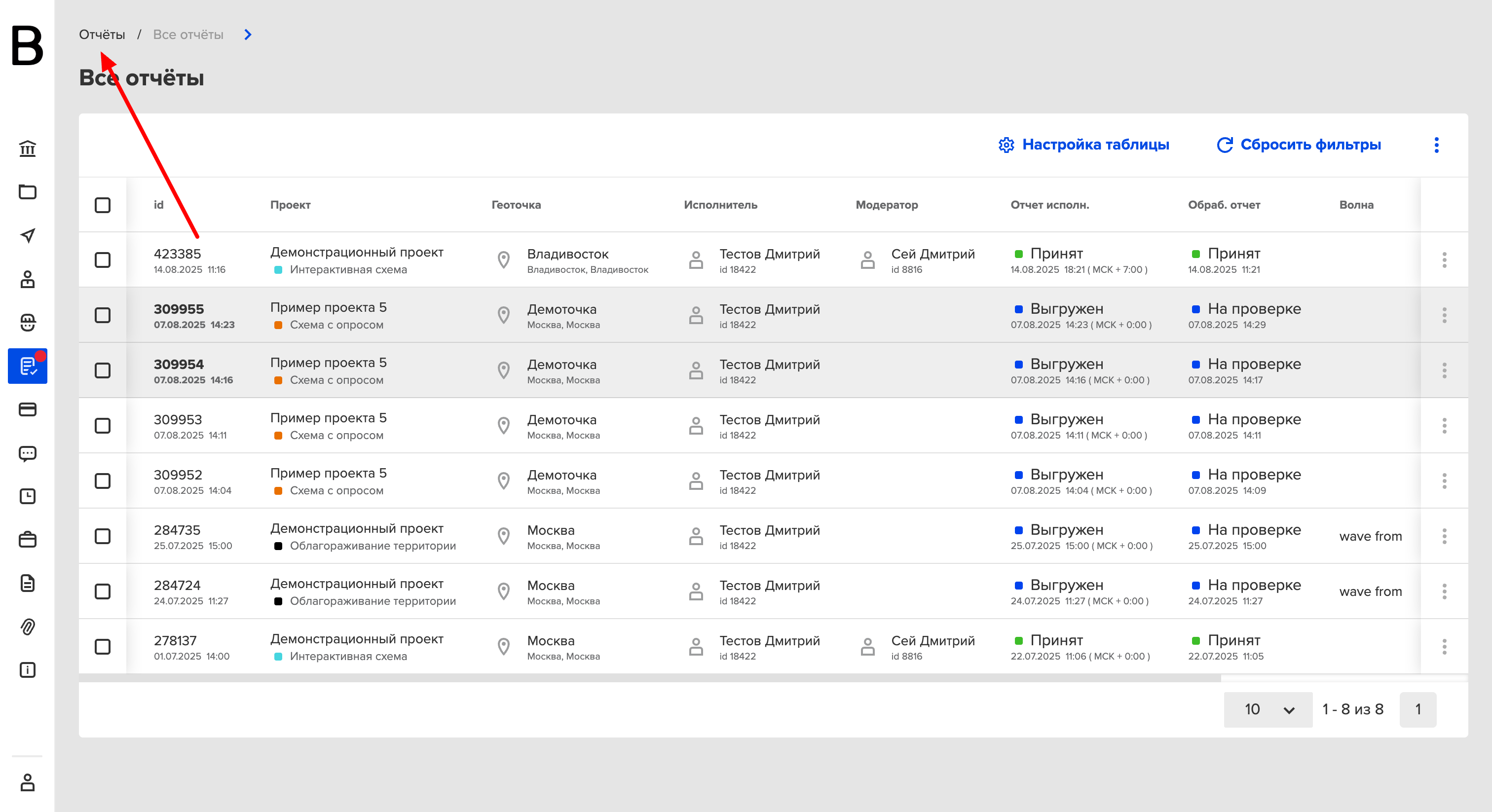The image size is (1492, 812).
Task: Open the document page sidebar icon
Action: point(27,583)
